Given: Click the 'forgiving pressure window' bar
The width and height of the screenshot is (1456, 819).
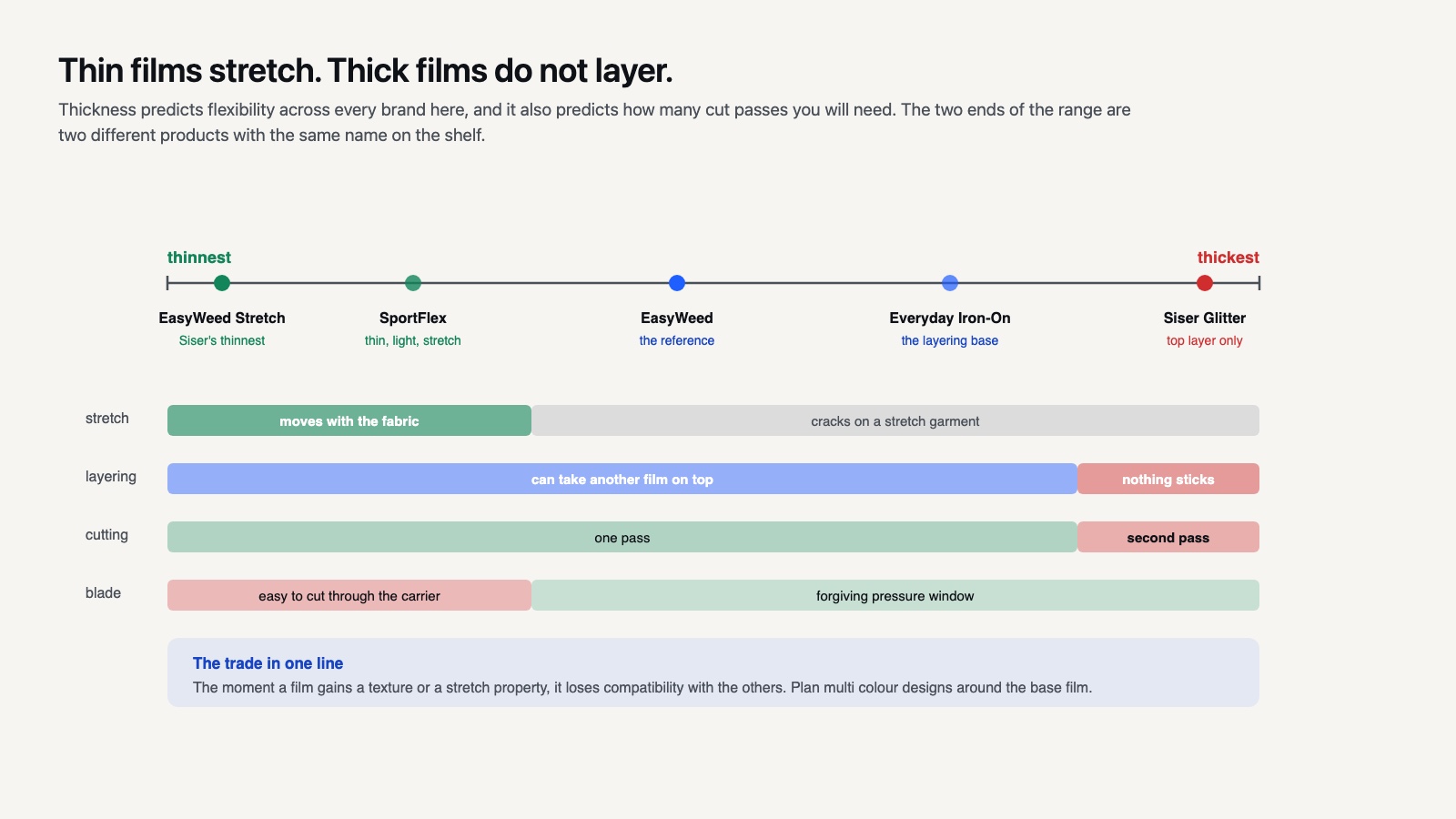Looking at the screenshot, I should tap(895, 595).
